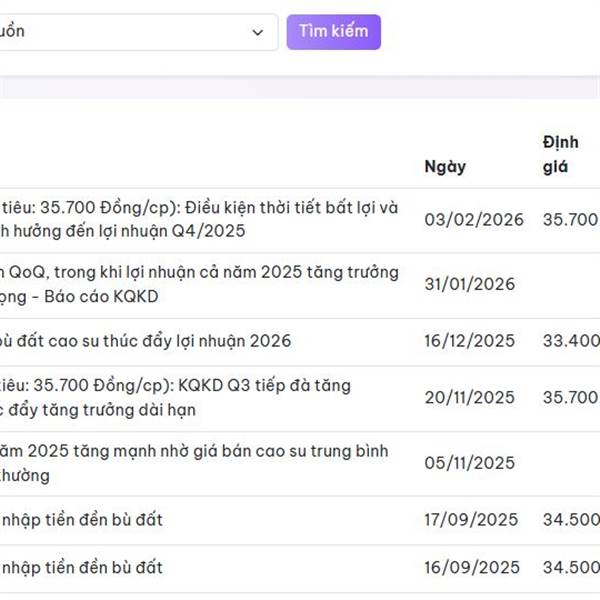
Task: Open report on cao su thúc đẩy lợi nhuận 2026
Action: coord(146,341)
